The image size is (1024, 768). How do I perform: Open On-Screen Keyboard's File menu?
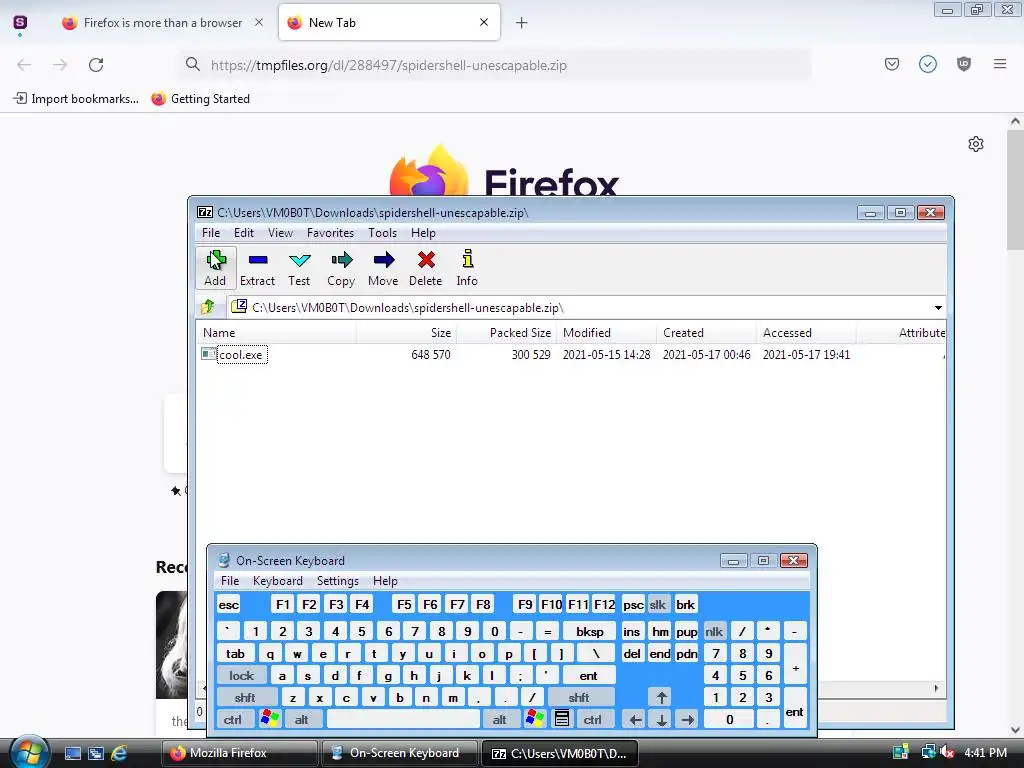coord(230,581)
